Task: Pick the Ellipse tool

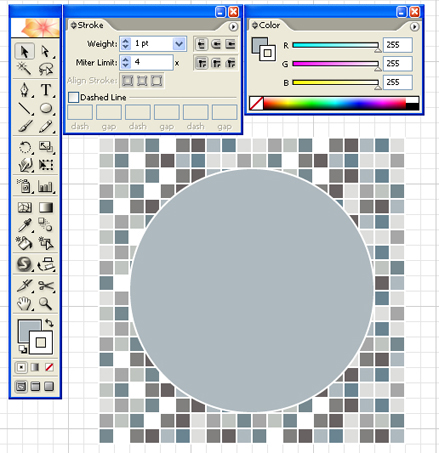Action: tap(46, 108)
